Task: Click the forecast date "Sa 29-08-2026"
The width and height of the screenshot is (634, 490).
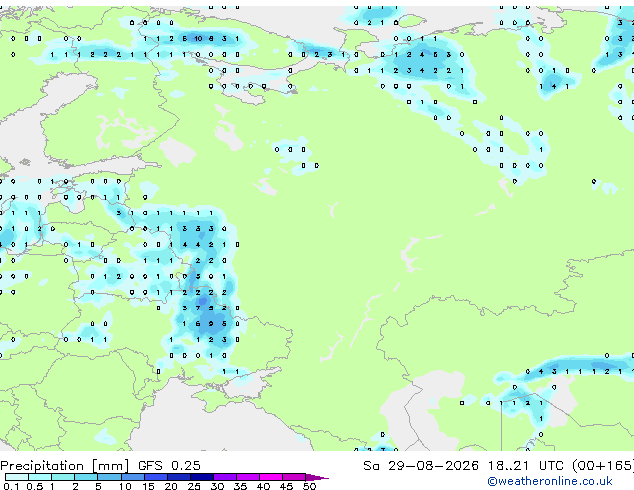Action: point(421,466)
